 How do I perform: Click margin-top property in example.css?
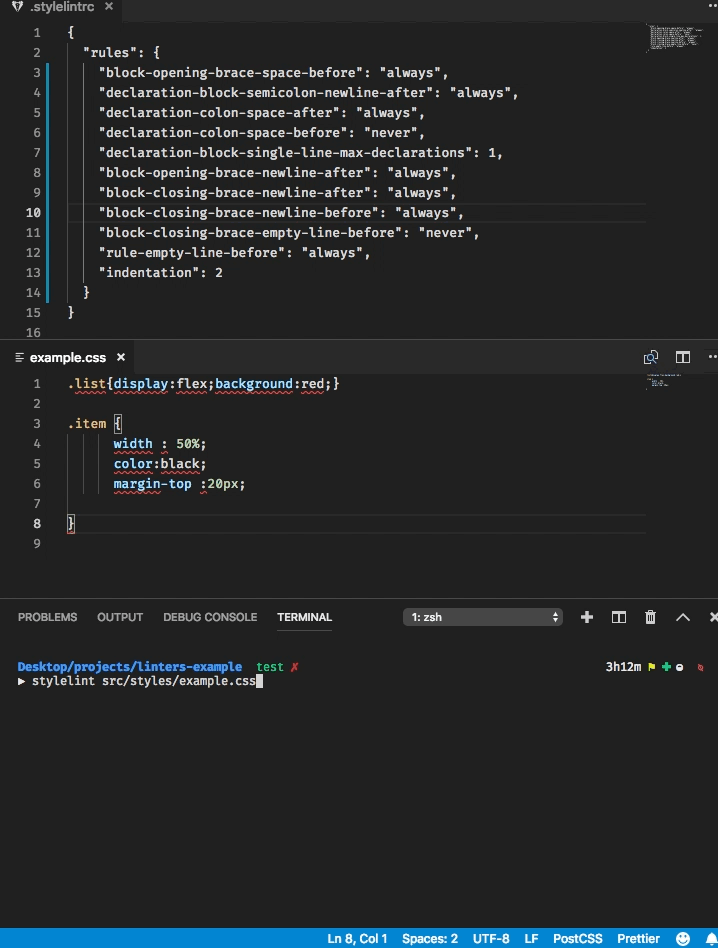coord(152,484)
